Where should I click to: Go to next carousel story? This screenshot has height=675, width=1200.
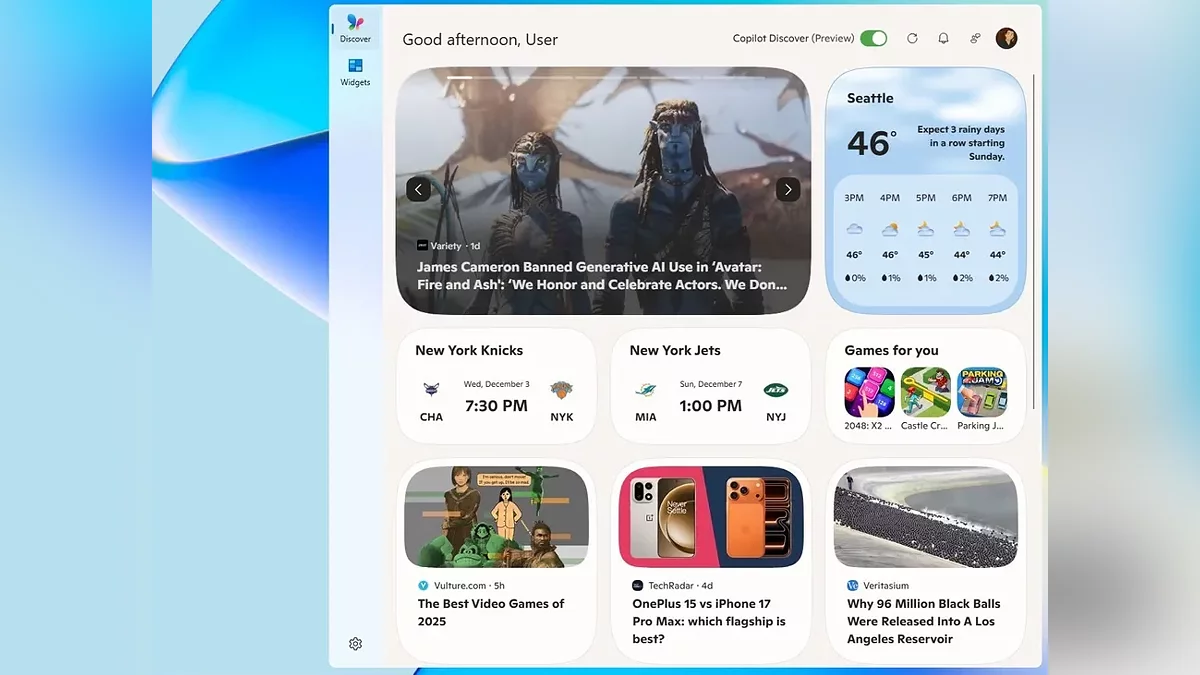pos(788,189)
